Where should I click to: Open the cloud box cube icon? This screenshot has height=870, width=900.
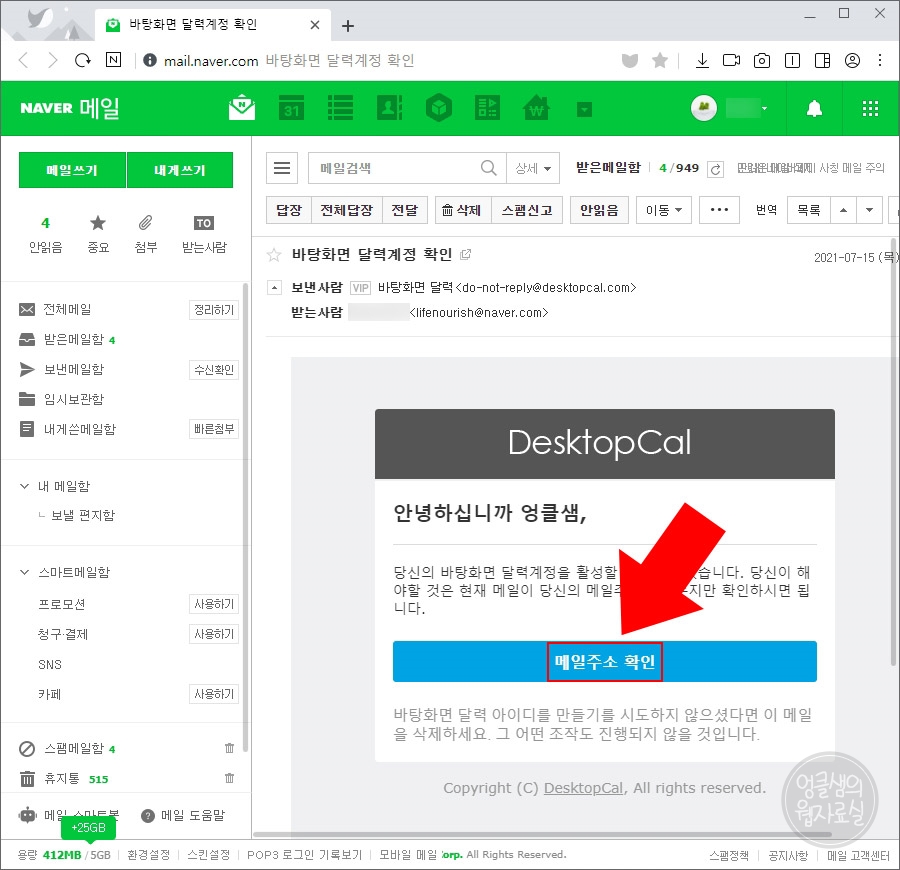point(439,107)
